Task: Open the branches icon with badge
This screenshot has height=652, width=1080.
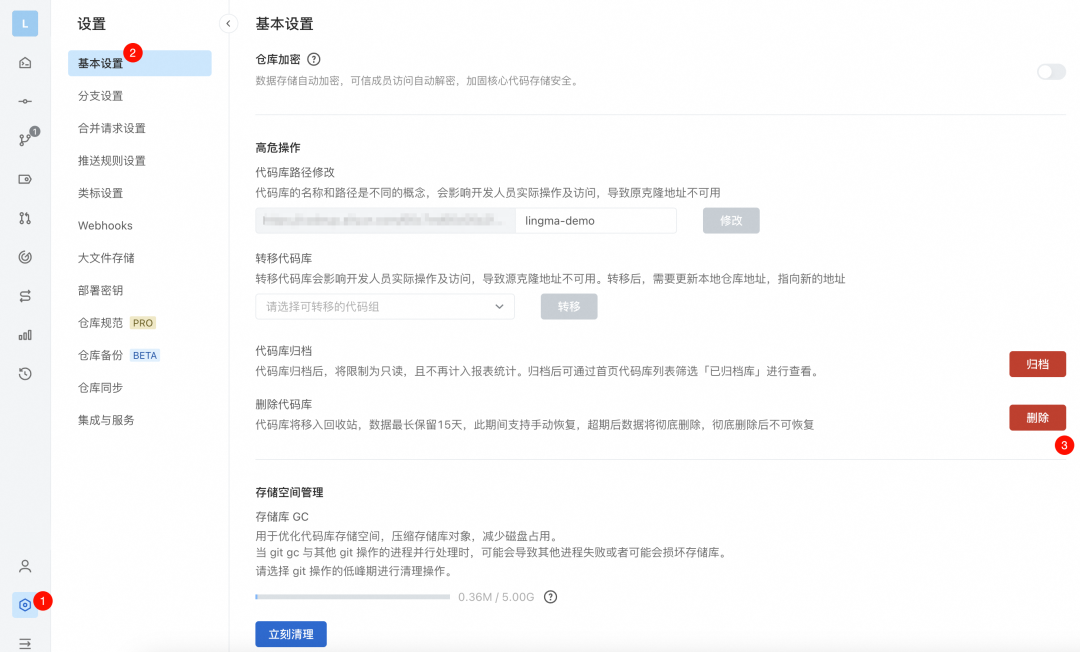Action: (x=25, y=140)
